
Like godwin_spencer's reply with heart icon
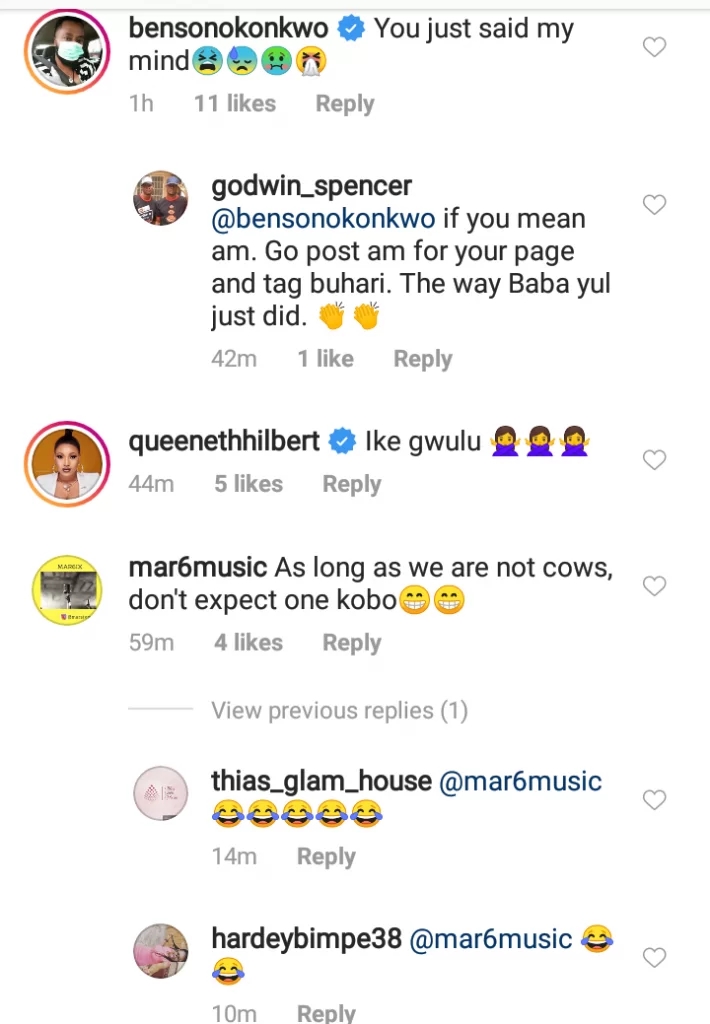click(654, 205)
